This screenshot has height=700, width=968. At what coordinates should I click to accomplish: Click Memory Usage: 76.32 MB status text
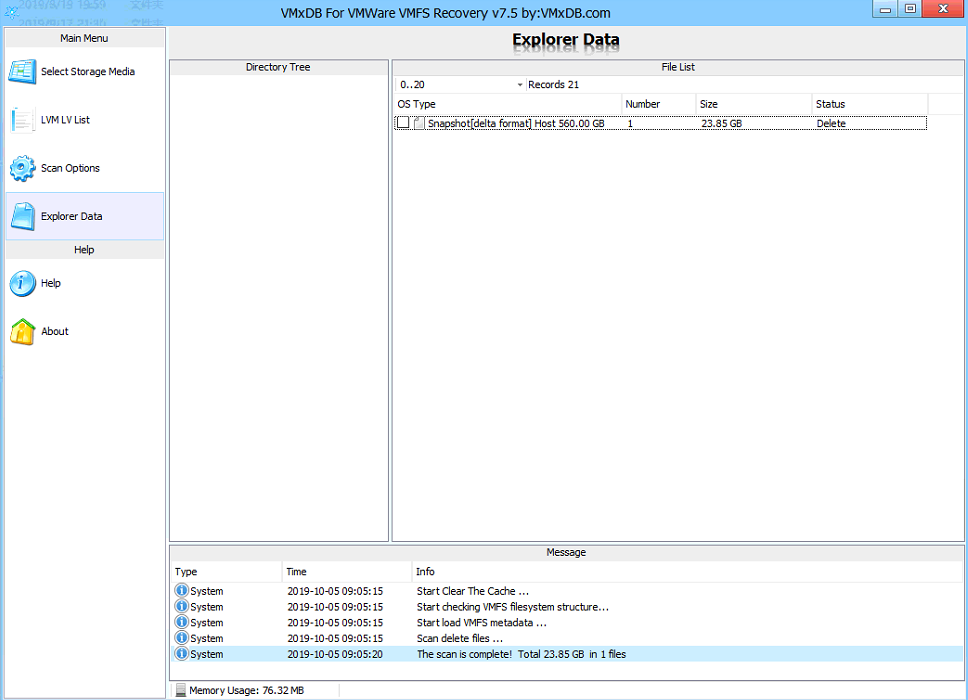(x=246, y=690)
